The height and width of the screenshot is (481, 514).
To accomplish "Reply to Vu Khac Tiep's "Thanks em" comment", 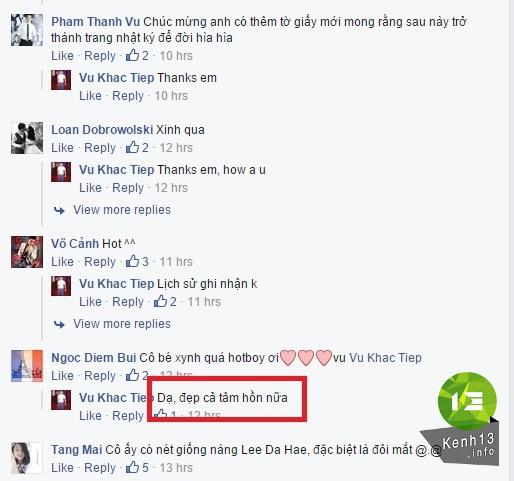I will [128, 96].
